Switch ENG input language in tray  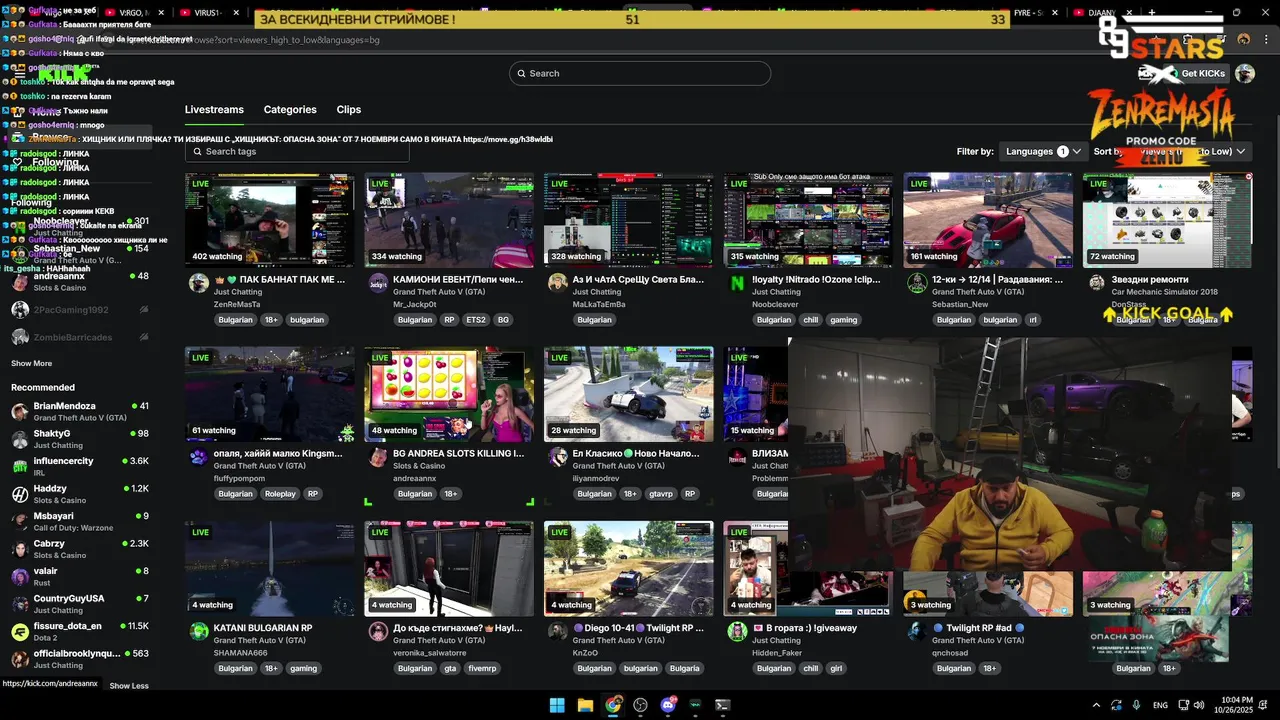1160,705
